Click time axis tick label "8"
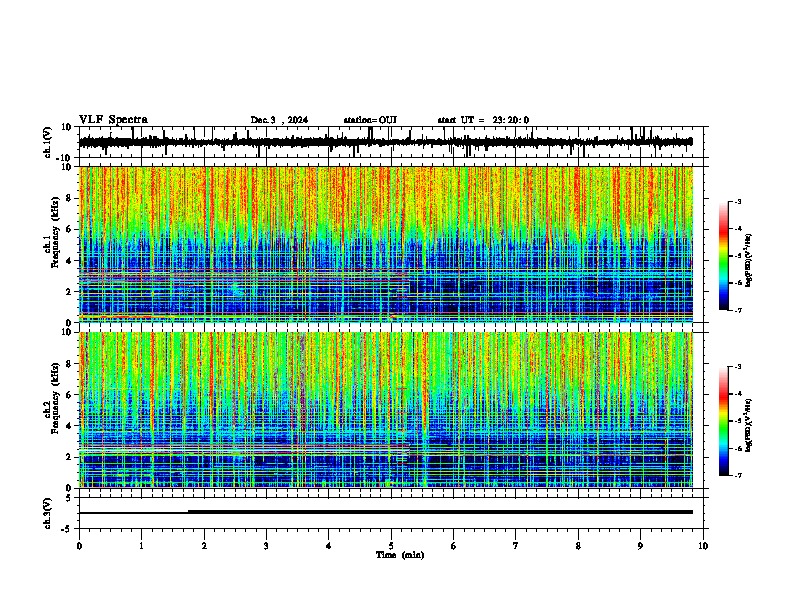 pos(578,546)
